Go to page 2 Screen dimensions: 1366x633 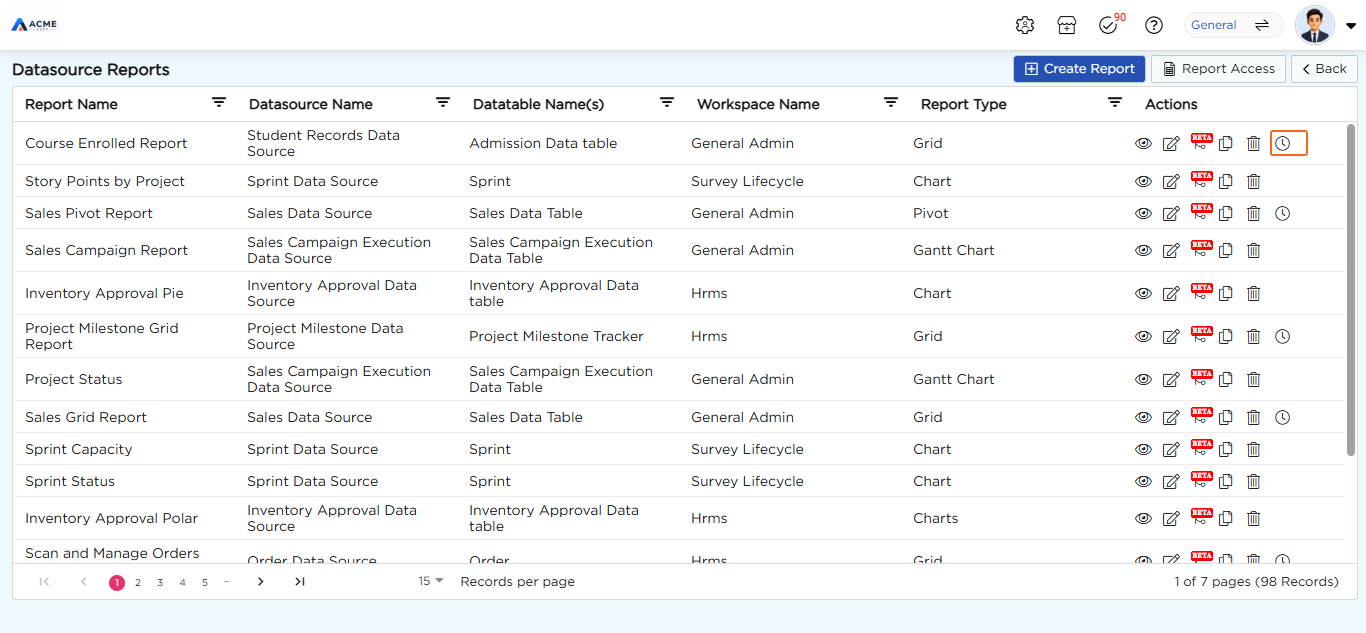[x=138, y=582]
